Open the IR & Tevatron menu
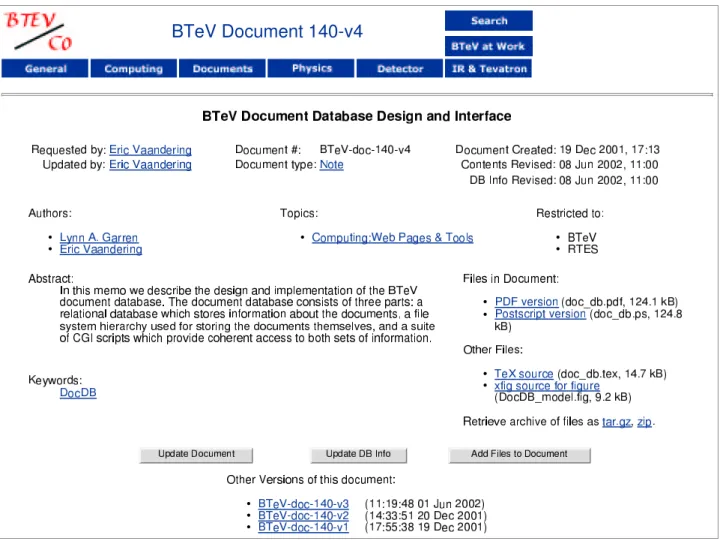The width and height of the screenshot is (723, 541). tap(489, 69)
